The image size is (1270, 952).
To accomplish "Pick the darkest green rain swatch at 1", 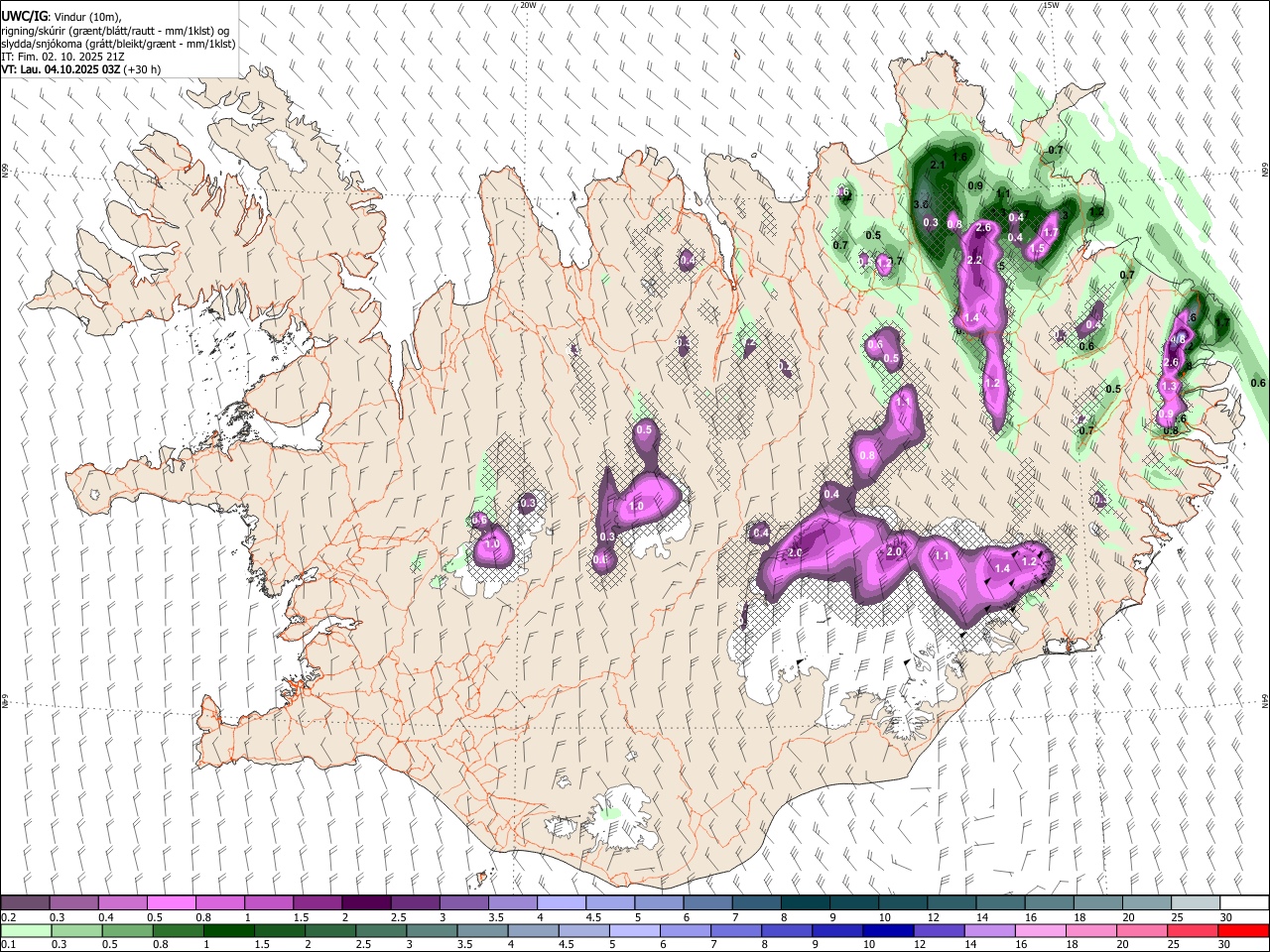I will [x=228, y=930].
